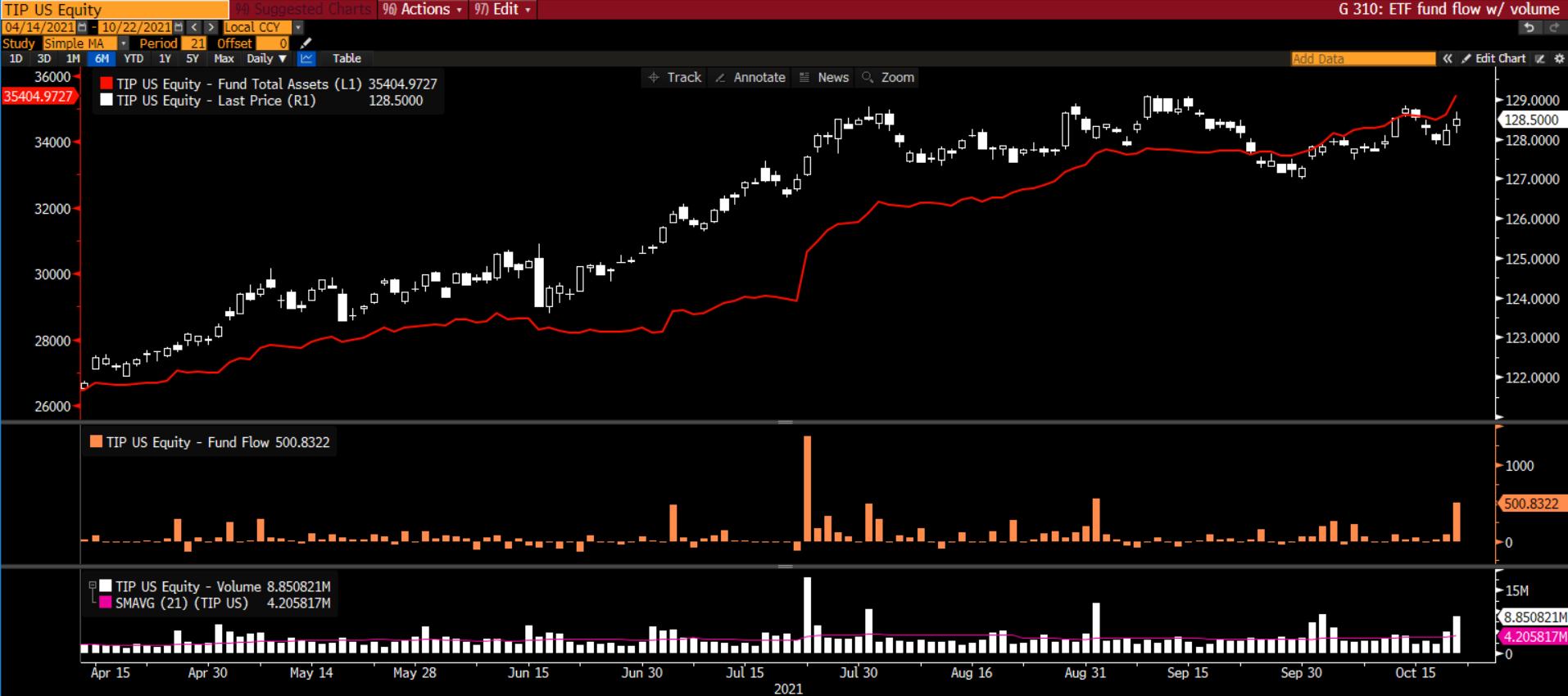1568x696 pixels.
Task: Open end date calendar picker icon
Action: 179,27
